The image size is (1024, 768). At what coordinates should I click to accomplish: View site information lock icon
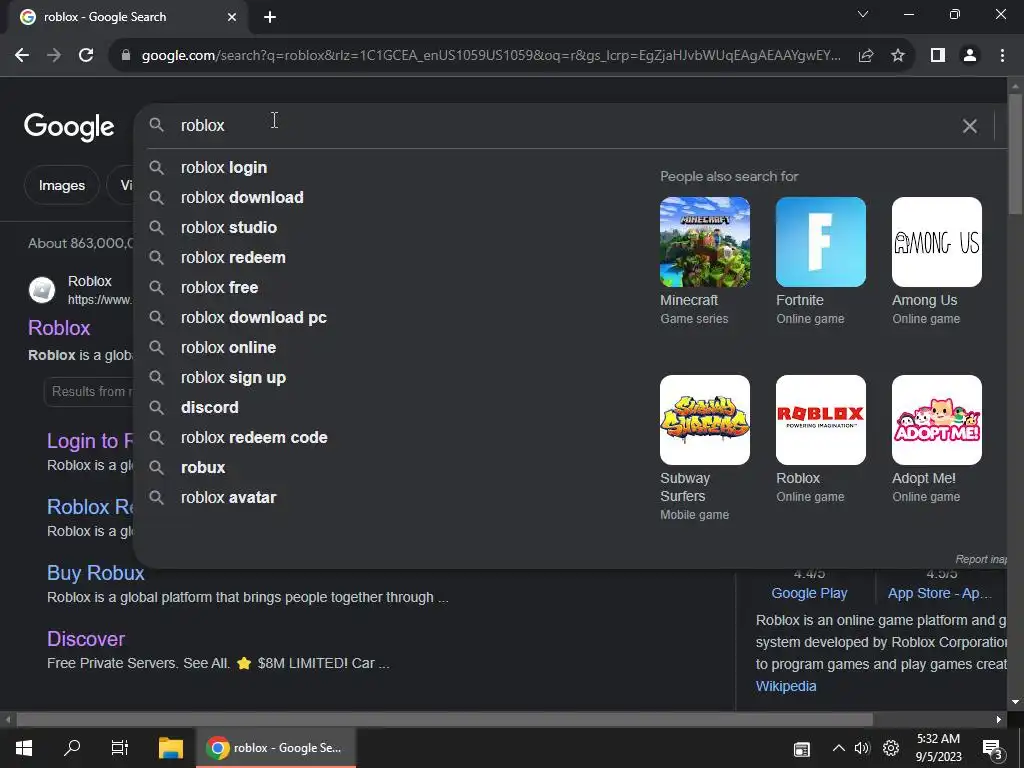125,56
